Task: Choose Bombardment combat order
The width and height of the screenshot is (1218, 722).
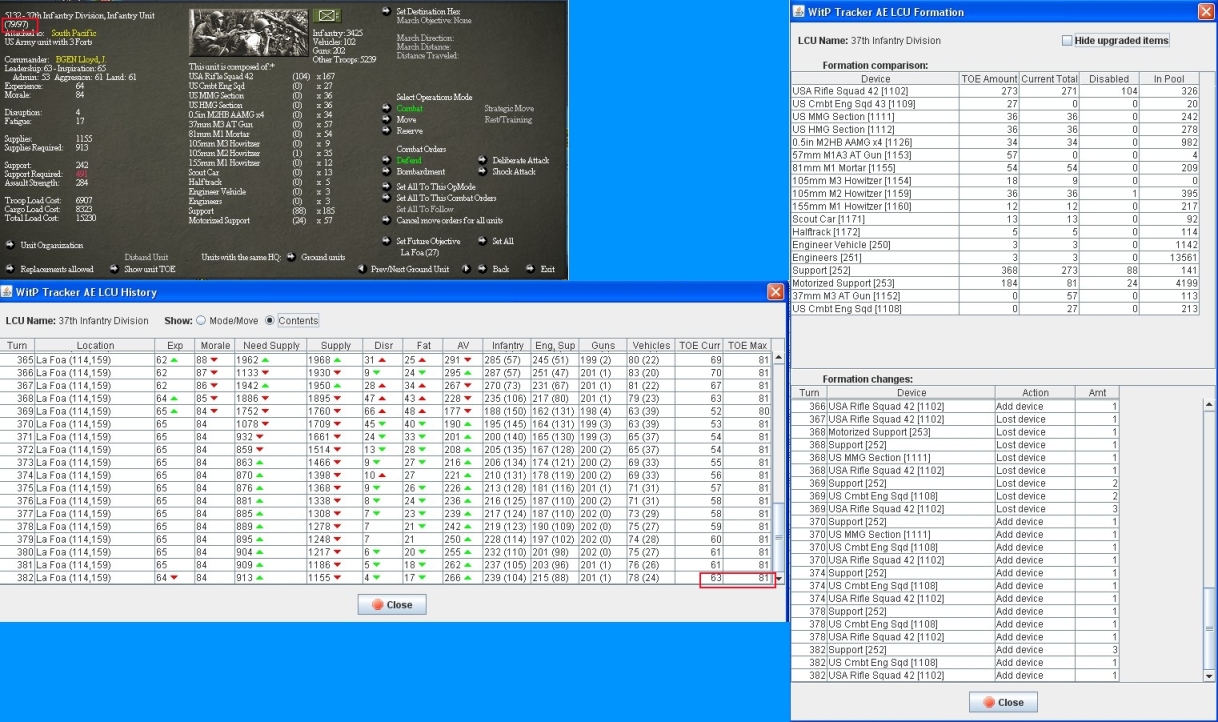Action: tap(420, 171)
